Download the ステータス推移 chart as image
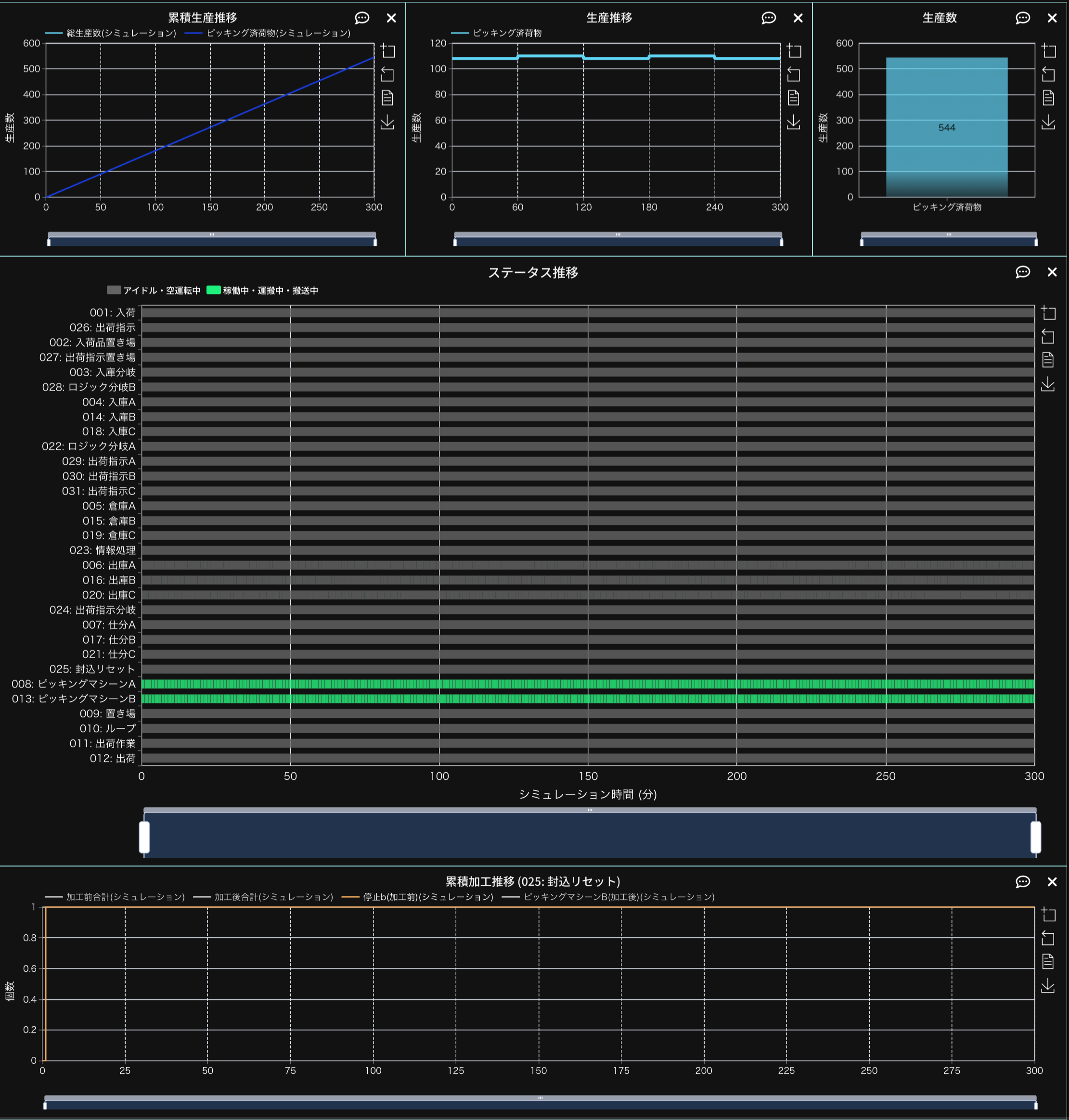Viewport: 1069px width, 1120px height. pos(1047,384)
